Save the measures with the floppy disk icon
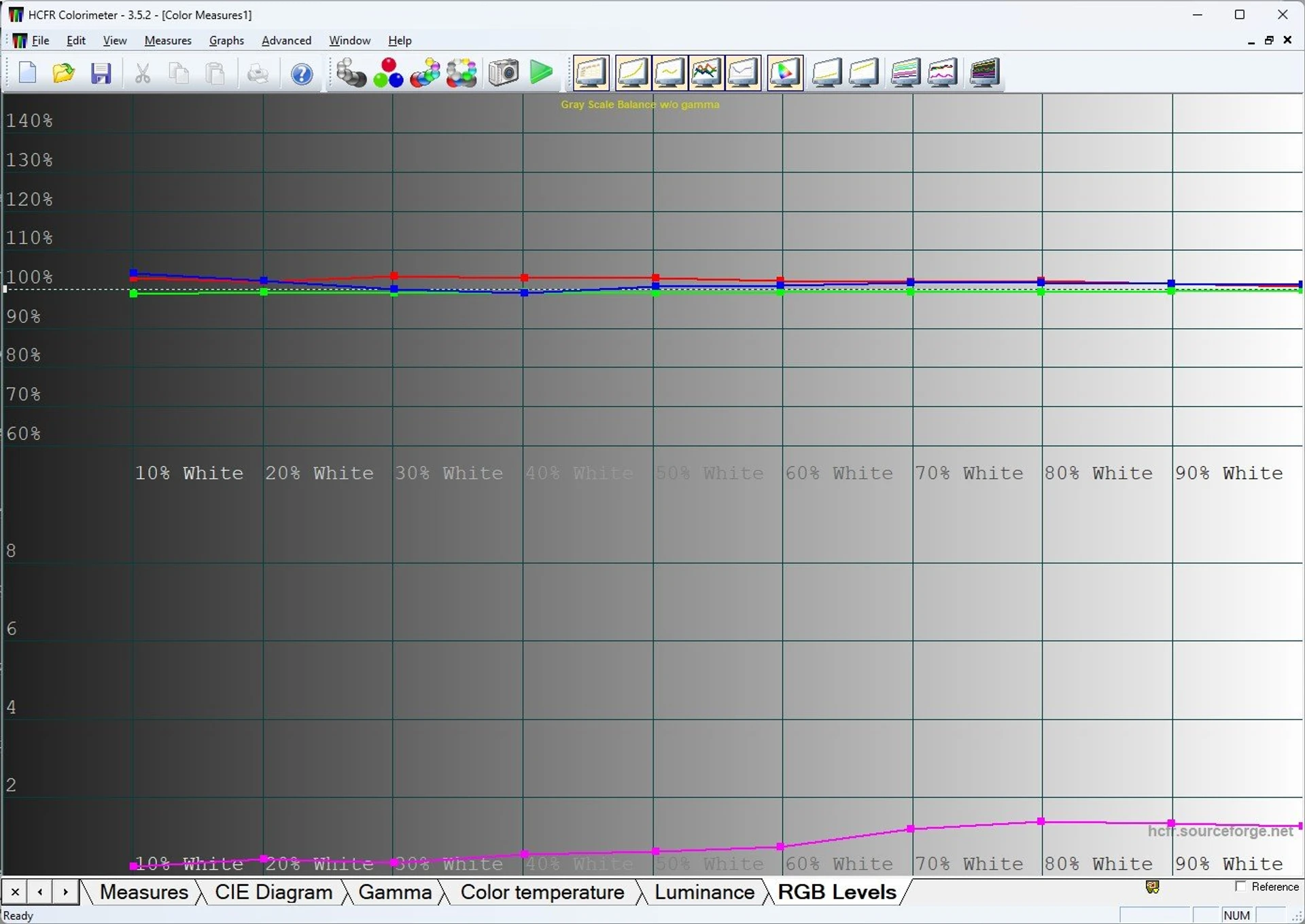Viewport: 1305px width, 924px height. 101,73
